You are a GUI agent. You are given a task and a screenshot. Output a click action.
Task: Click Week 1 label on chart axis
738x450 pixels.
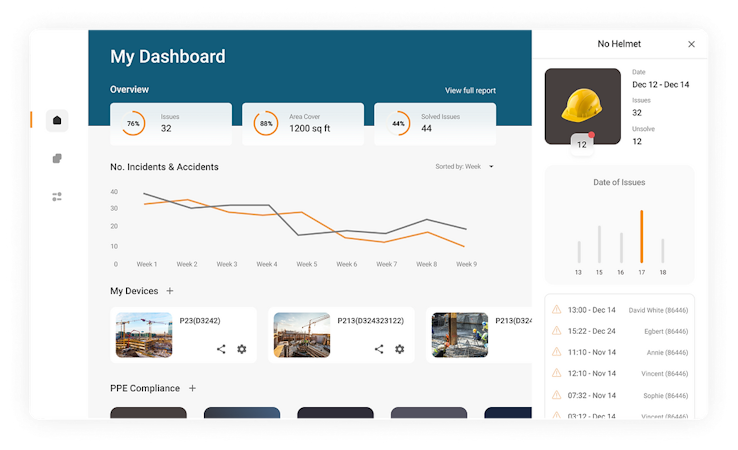click(147, 264)
